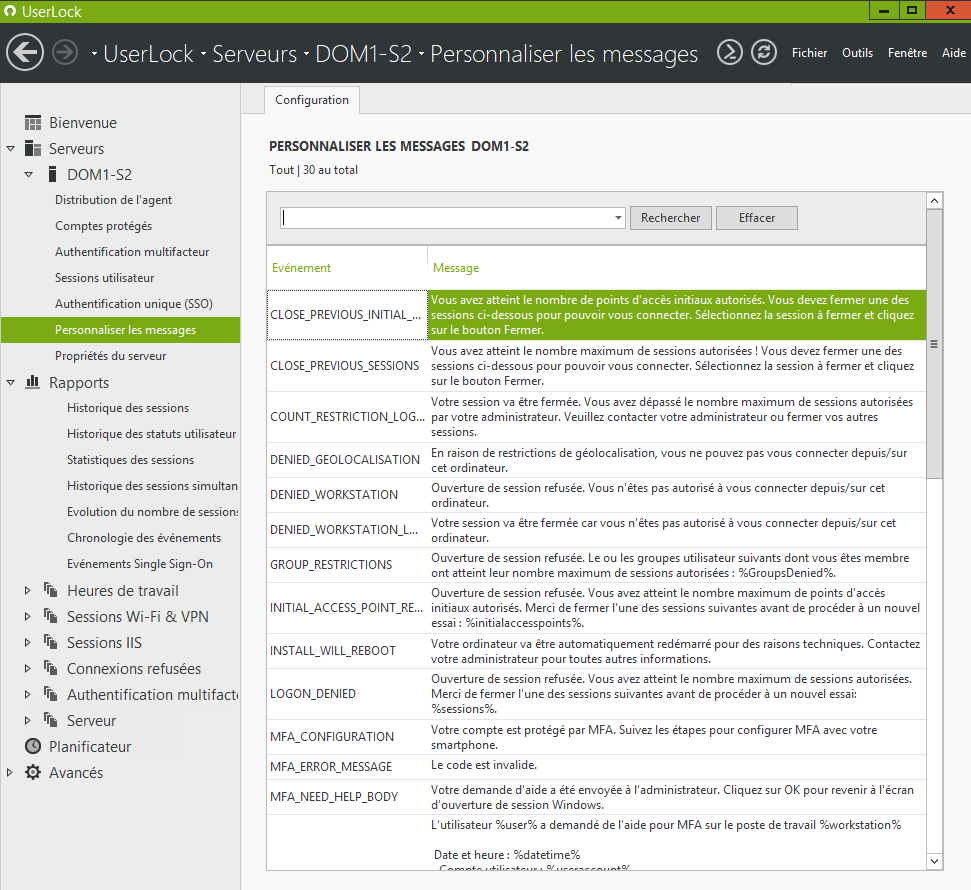
Task: Collapse the Rapports tree node
Action: point(11,383)
